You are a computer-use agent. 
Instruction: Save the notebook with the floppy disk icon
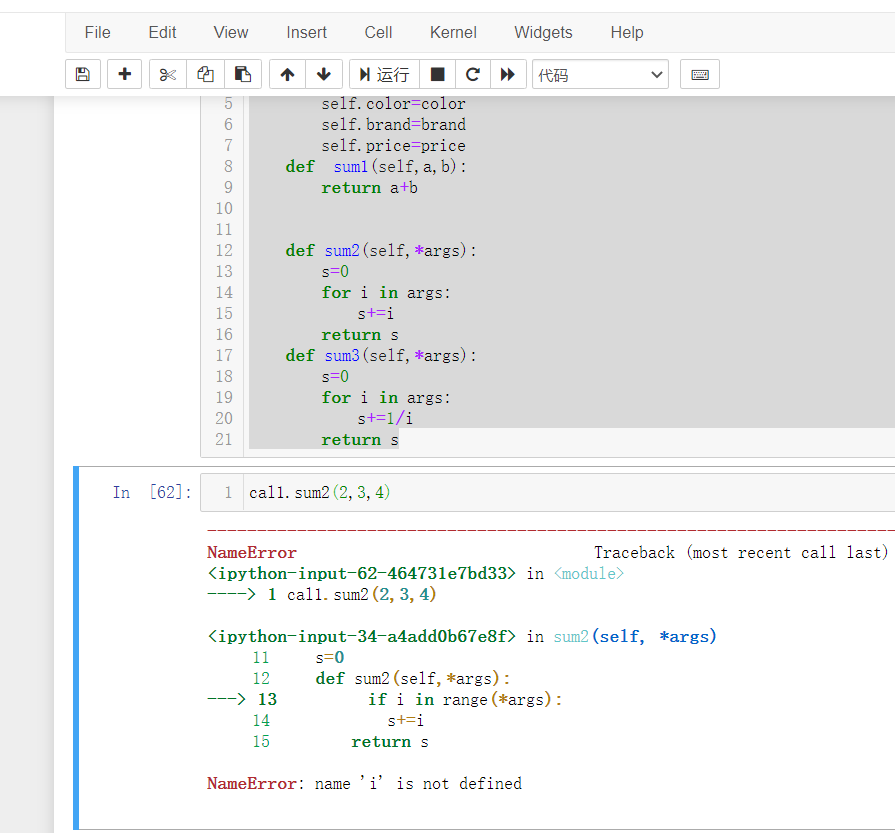[x=83, y=74]
